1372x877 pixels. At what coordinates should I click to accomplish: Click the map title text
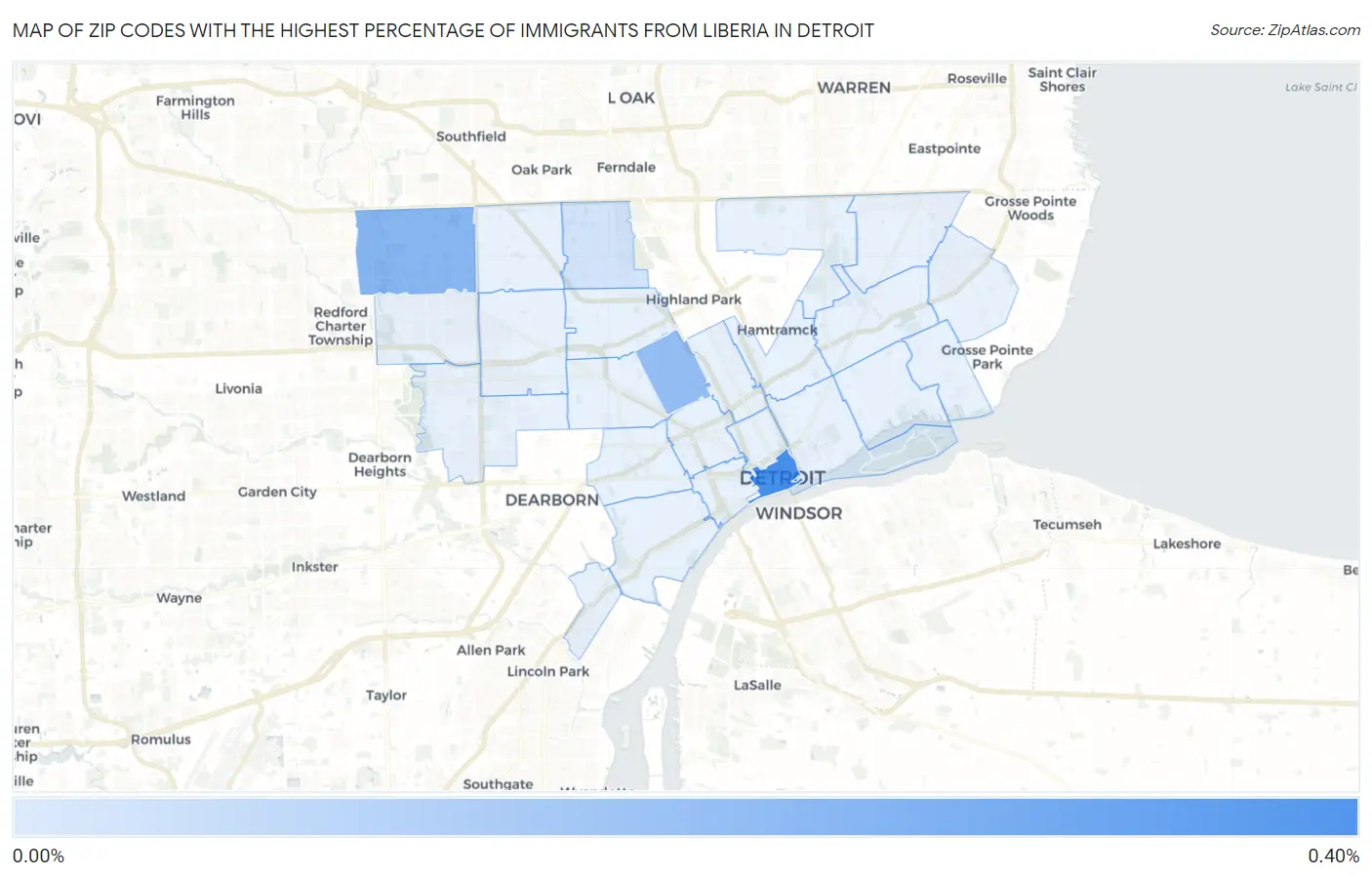click(443, 30)
